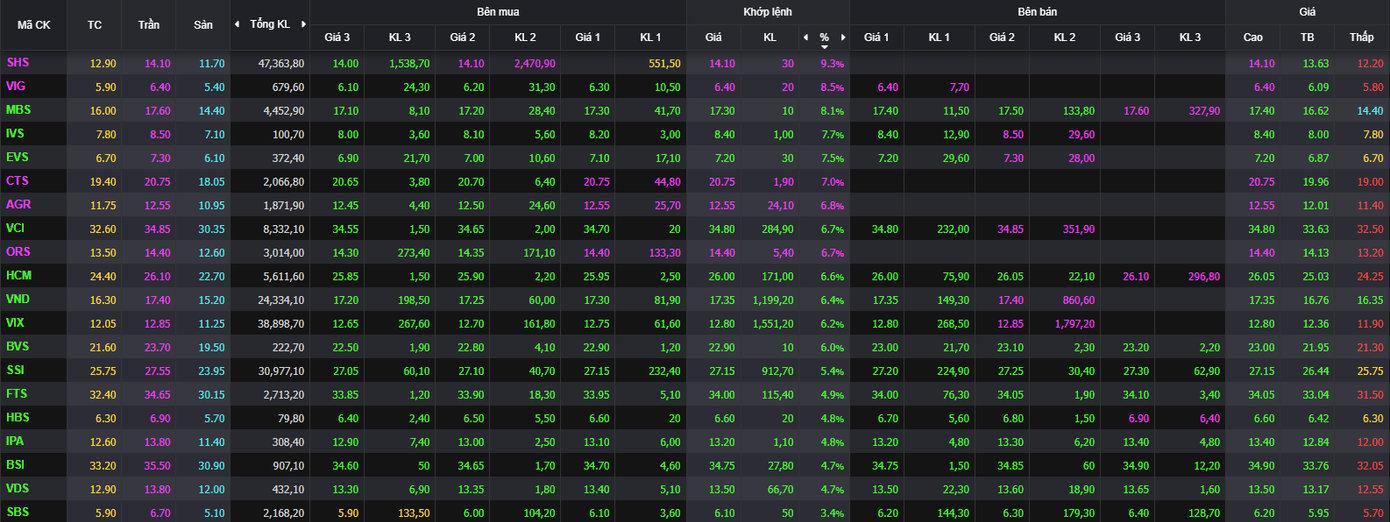Click the right arrow beside Tổng KL
1390x522 pixels.
(302, 24)
